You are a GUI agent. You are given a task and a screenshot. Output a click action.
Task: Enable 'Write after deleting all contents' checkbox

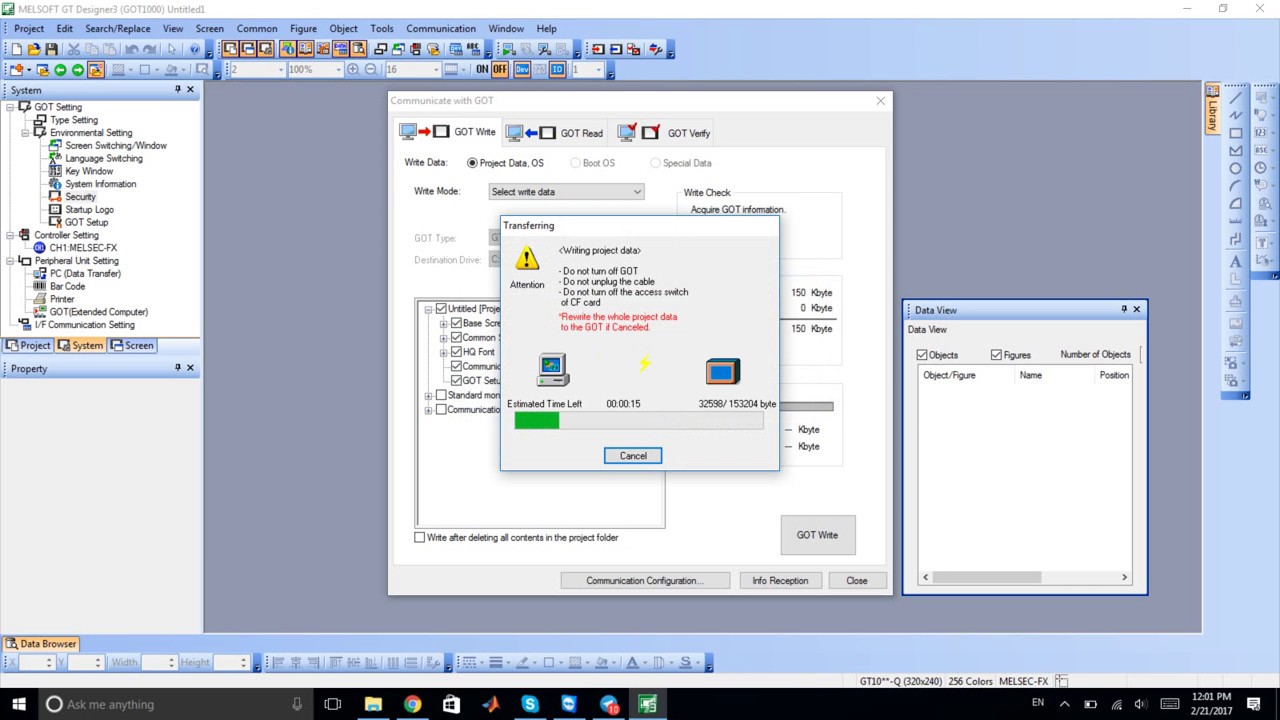tap(420, 537)
